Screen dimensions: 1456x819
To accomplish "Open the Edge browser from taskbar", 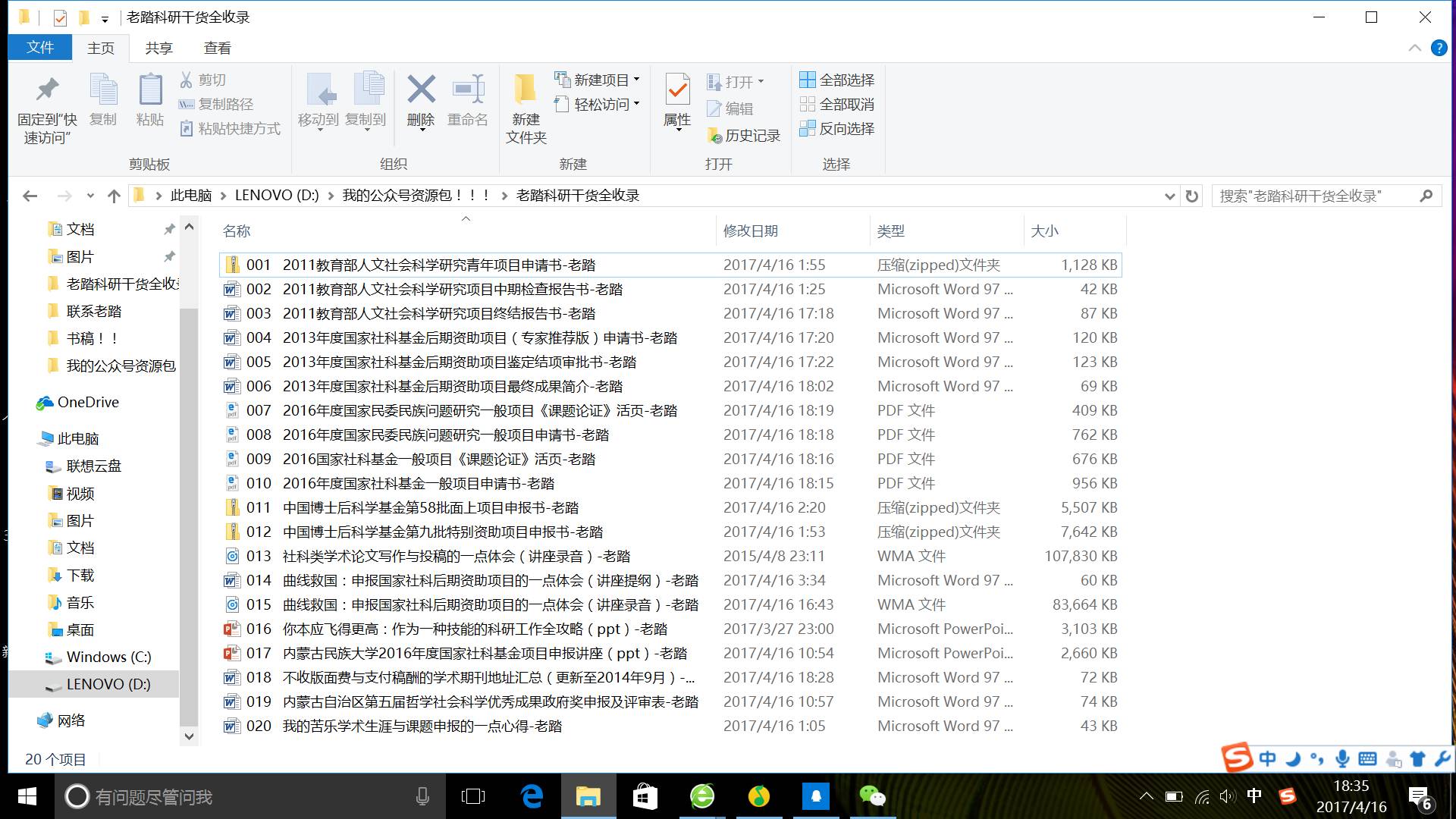I will (x=532, y=796).
